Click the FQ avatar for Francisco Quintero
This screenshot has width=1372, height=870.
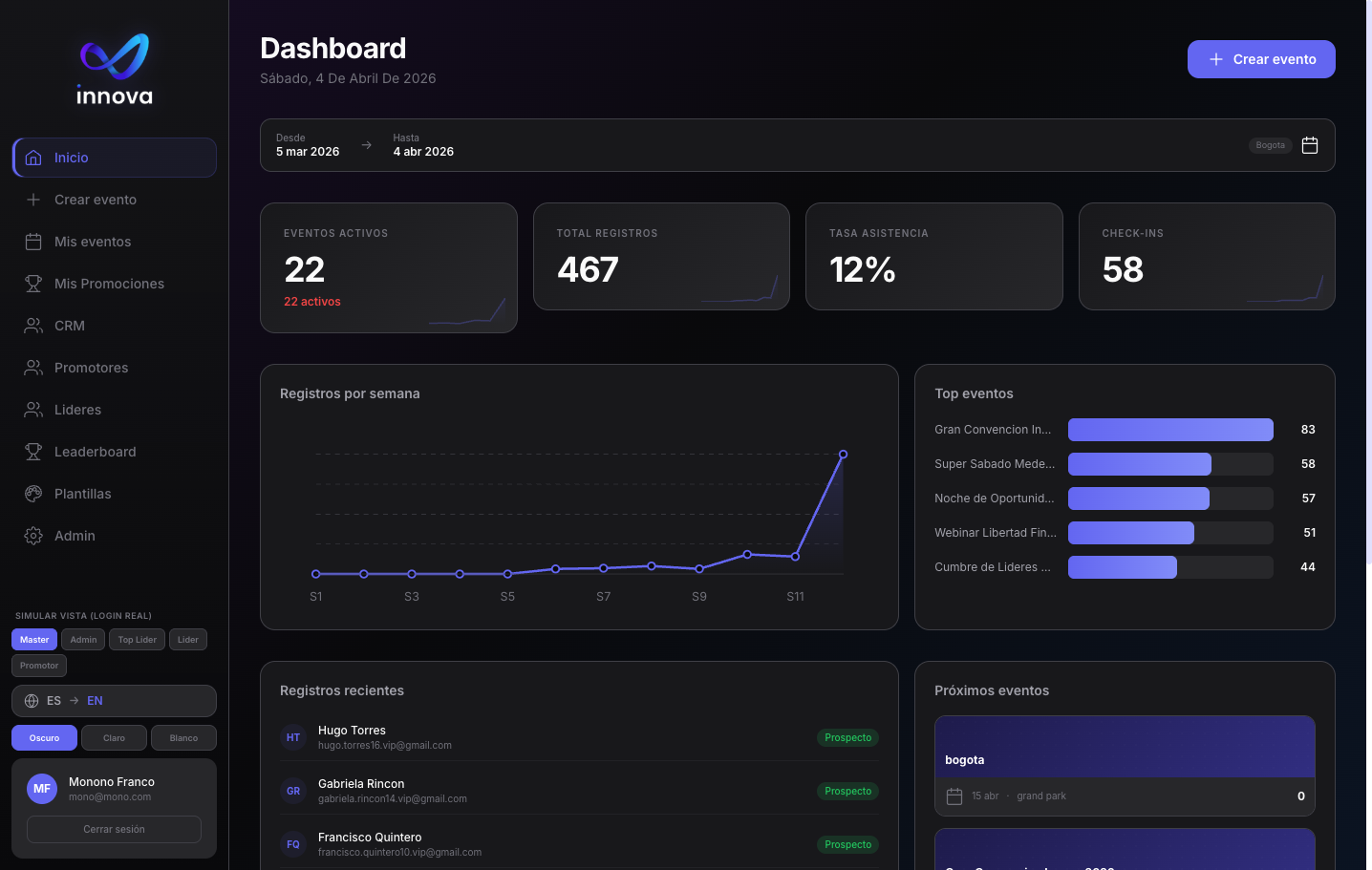tap(293, 844)
